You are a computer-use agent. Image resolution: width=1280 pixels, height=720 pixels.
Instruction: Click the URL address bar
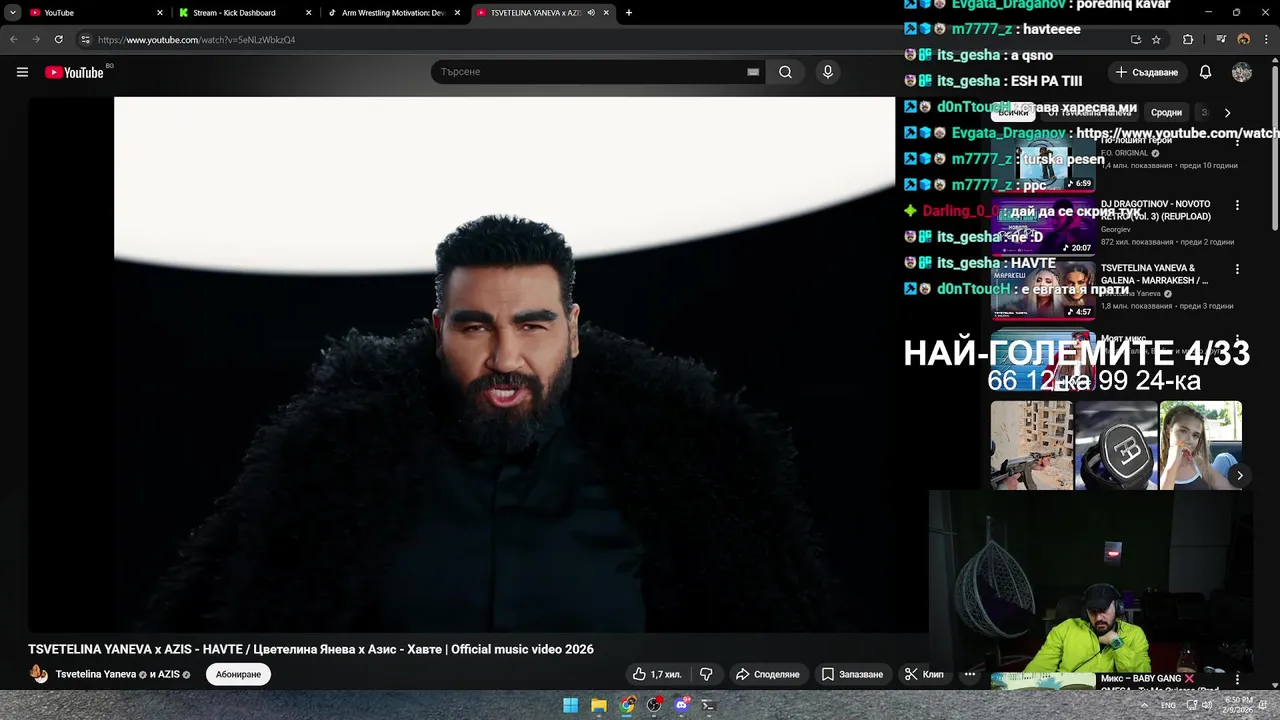point(600,40)
